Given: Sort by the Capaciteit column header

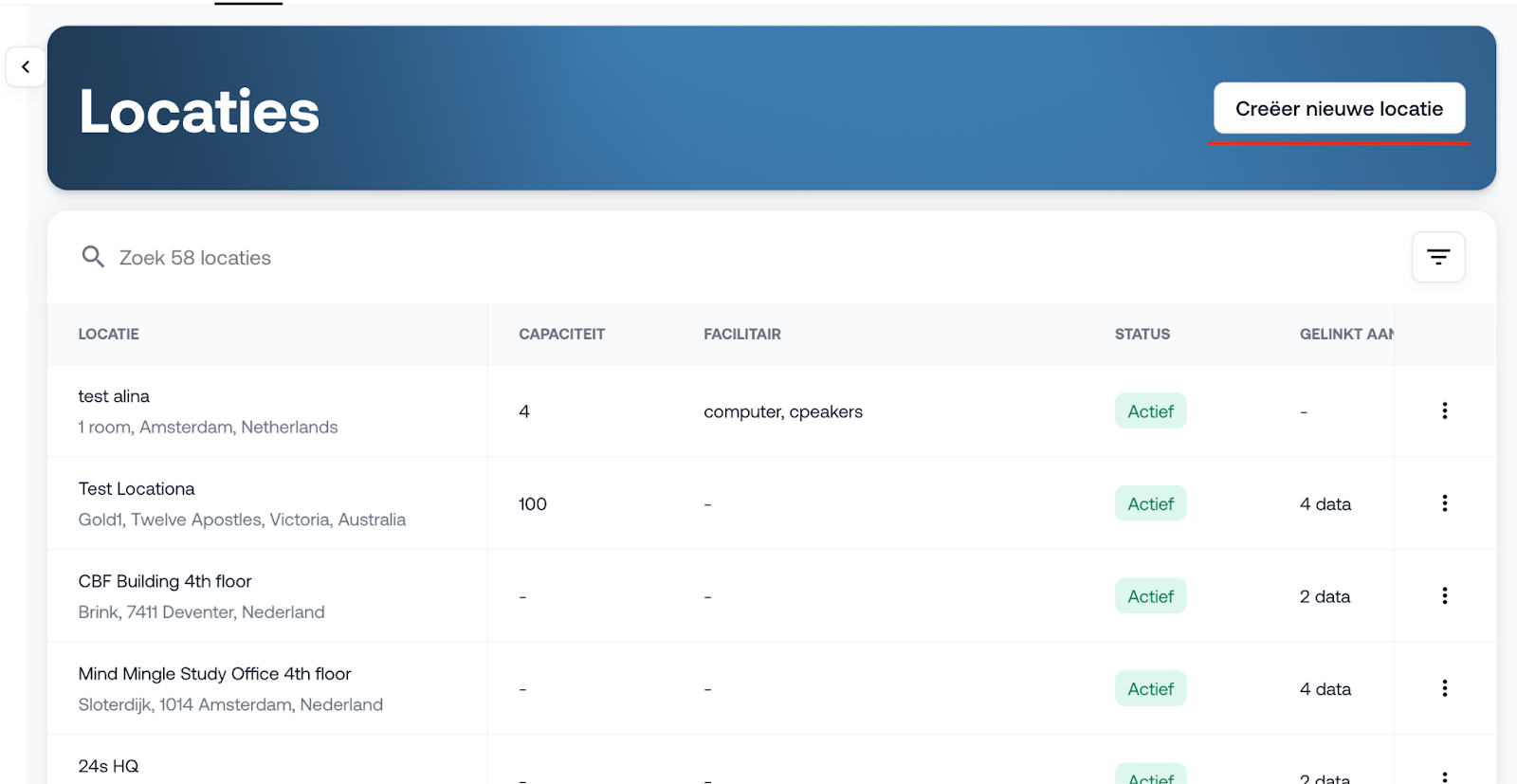Looking at the screenshot, I should click(561, 334).
